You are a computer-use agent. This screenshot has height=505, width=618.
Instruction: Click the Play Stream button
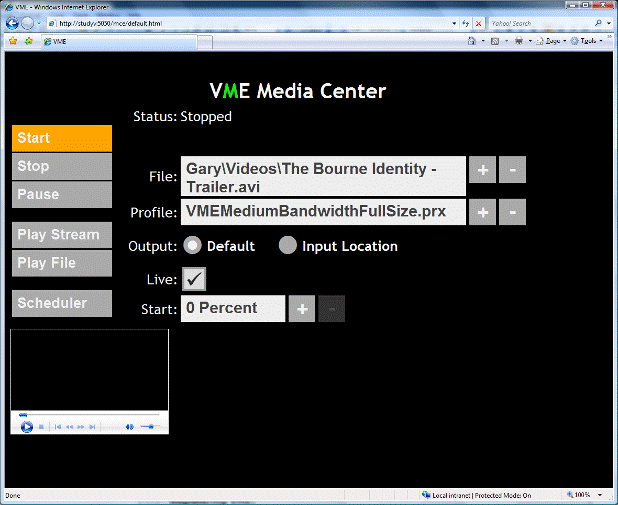62,235
